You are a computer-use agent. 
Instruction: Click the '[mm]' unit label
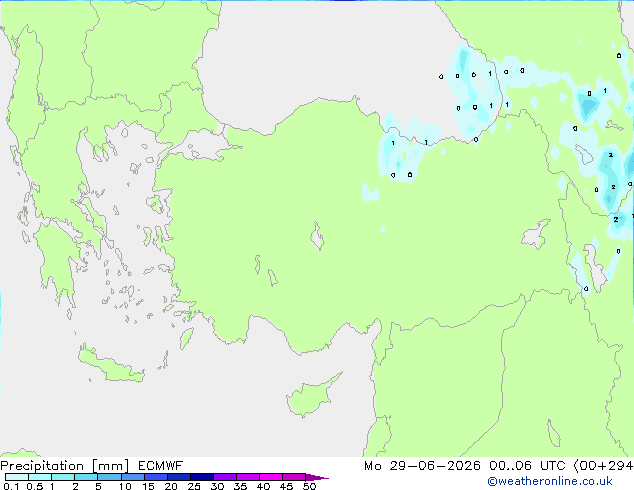pos(111,466)
